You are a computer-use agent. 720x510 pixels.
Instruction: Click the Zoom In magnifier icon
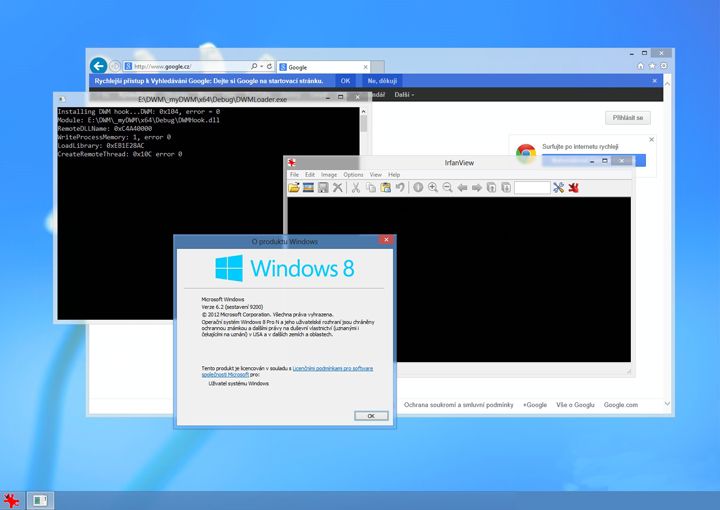coord(433,187)
